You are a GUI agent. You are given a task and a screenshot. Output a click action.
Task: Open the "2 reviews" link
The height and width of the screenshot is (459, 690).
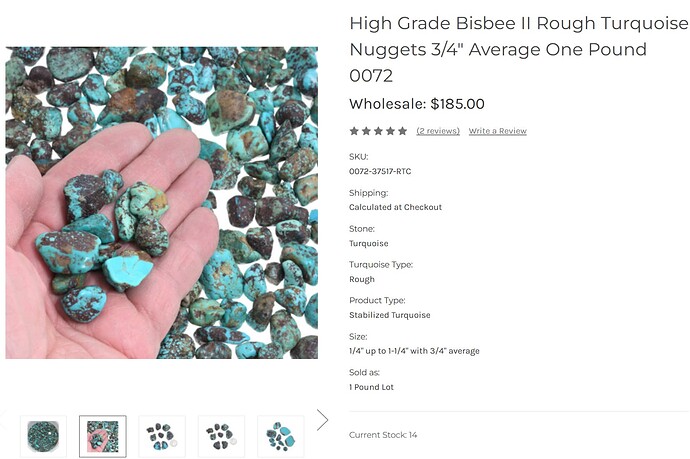tap(438, 131)
